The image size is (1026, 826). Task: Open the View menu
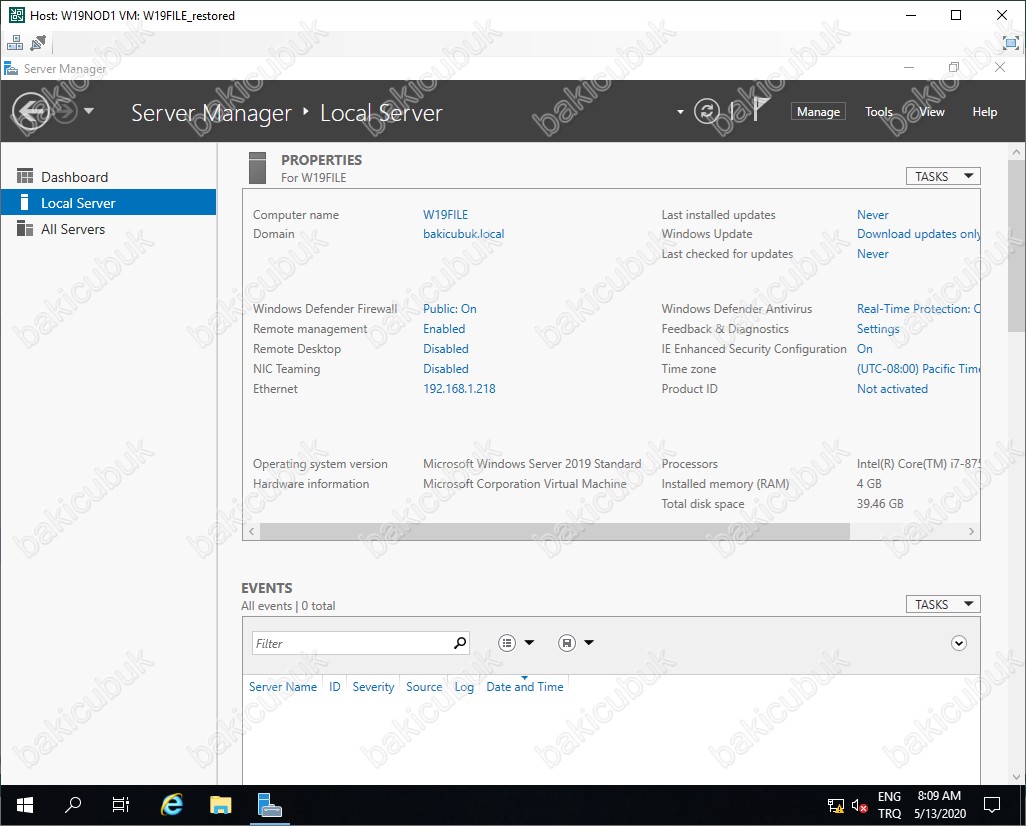pyautogui.click(x=932, y=112)
